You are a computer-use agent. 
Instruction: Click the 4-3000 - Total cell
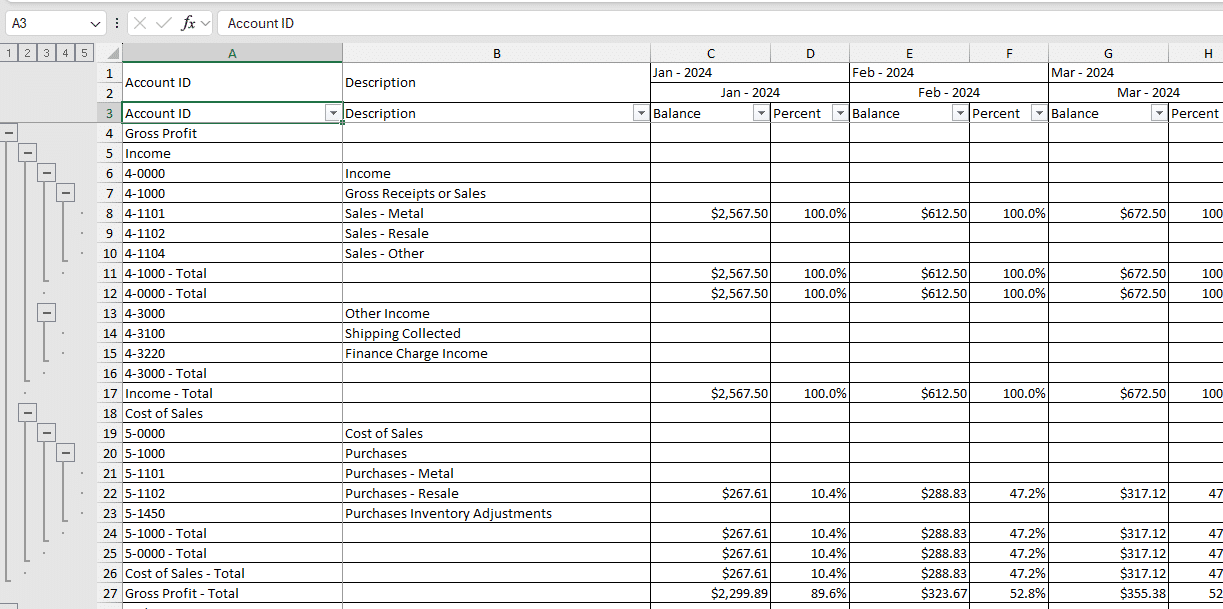pyautogui.click(x=232, y=373)
